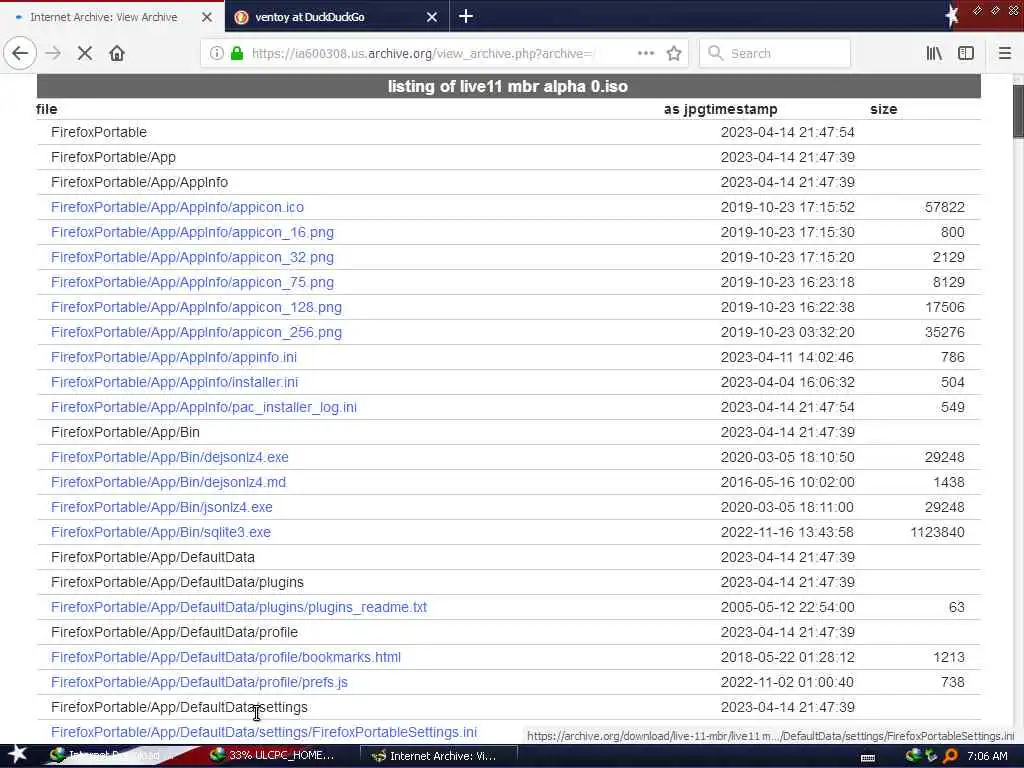
Task: Open appicon_75.png link
Action: (x=192, y=282)
